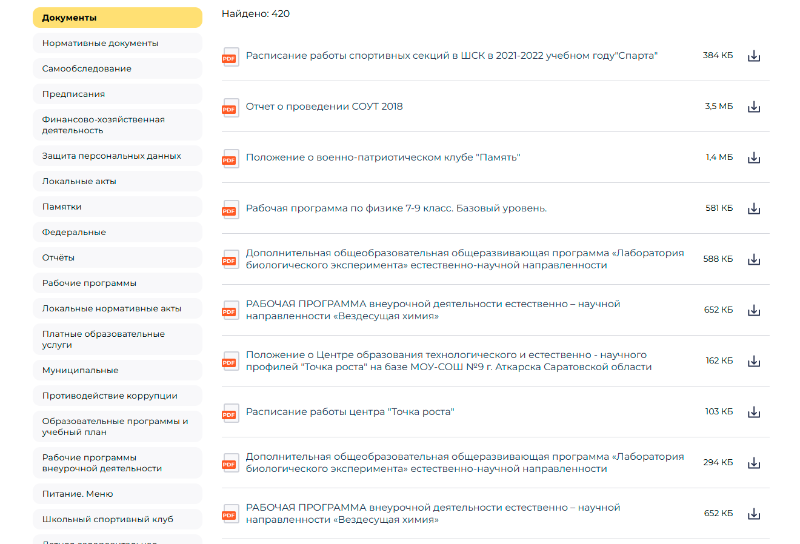The height and width of the screenshot is (544, 800).
Task: Download the 103 КБ "Точка роста" schedule
Action: pos(754,412)
